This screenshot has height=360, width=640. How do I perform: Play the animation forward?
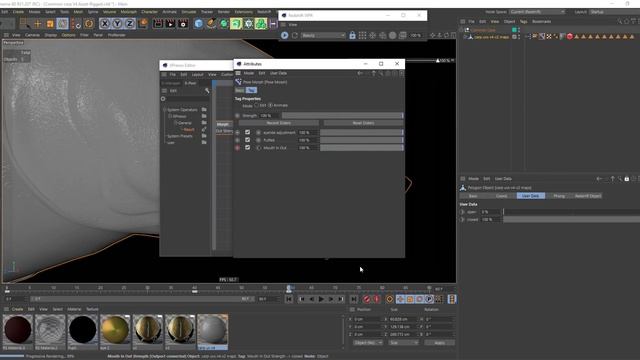[321, 299]
